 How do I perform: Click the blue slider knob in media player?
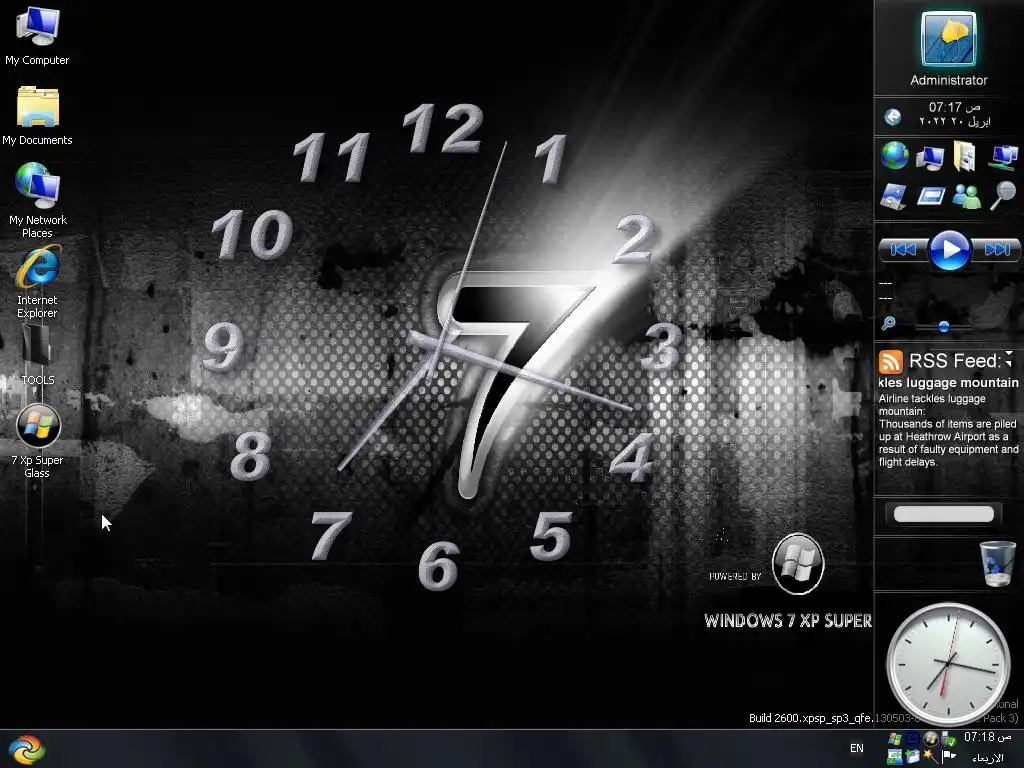(x=944, y=326)
